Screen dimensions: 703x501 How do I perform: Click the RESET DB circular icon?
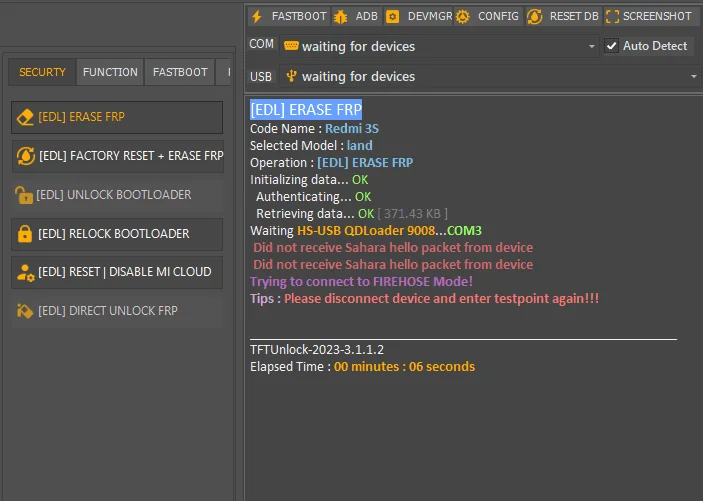point(534,17)
